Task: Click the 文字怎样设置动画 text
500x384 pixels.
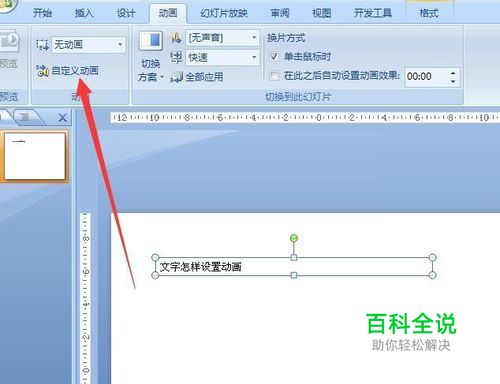Action: (x=201, y=267)
